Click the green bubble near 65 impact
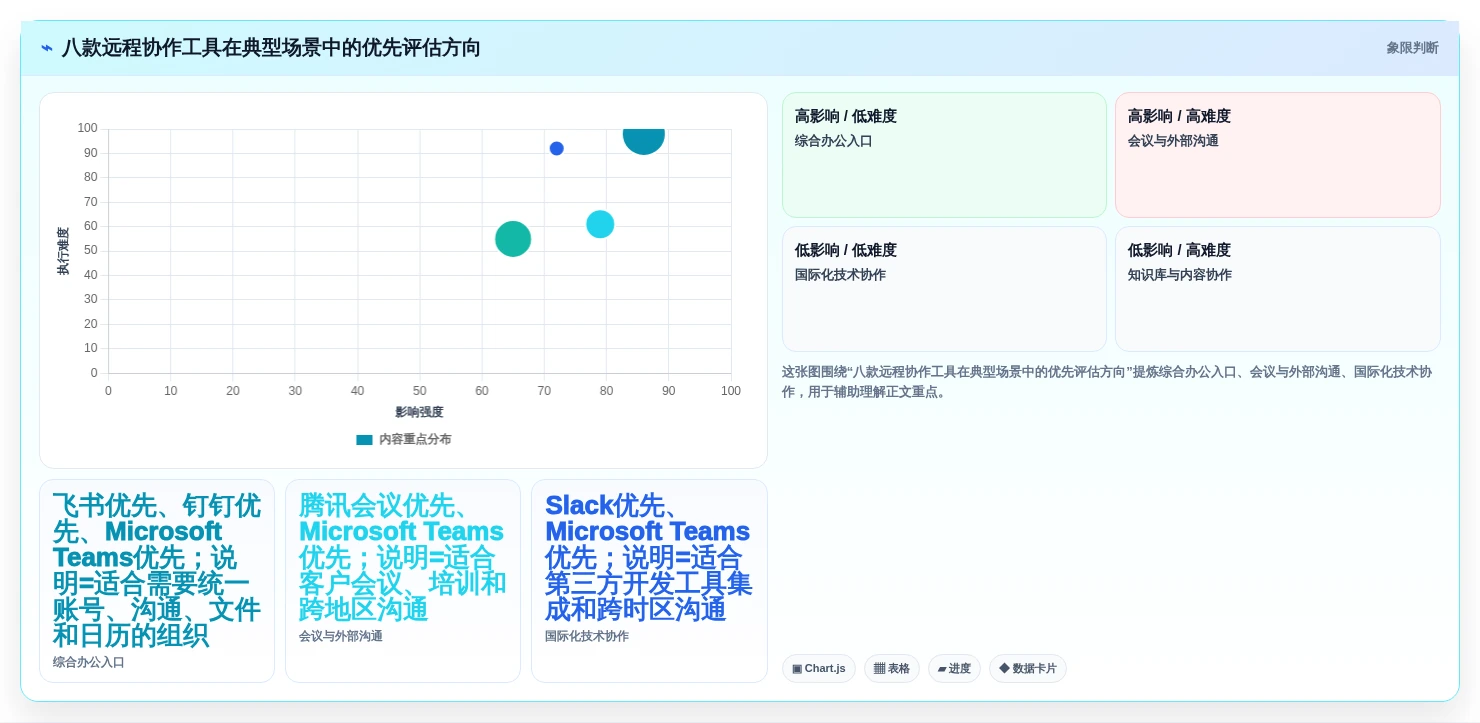This screenshot has height=723, width=1480. click(513, 239)
